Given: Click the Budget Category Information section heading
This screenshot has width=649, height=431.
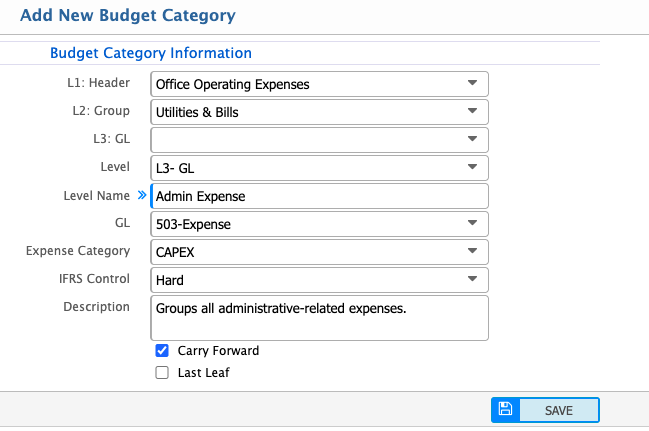Looking at the screenshot, I should click(x=150, y=53).
